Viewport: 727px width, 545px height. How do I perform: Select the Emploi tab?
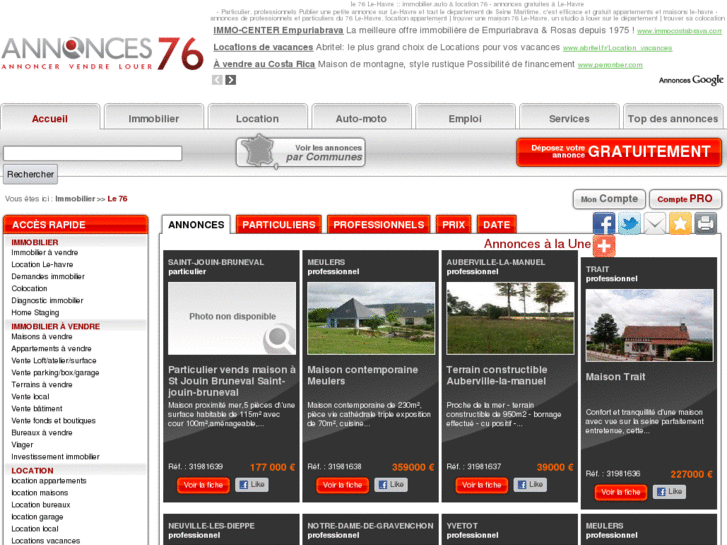pos(466,118)
